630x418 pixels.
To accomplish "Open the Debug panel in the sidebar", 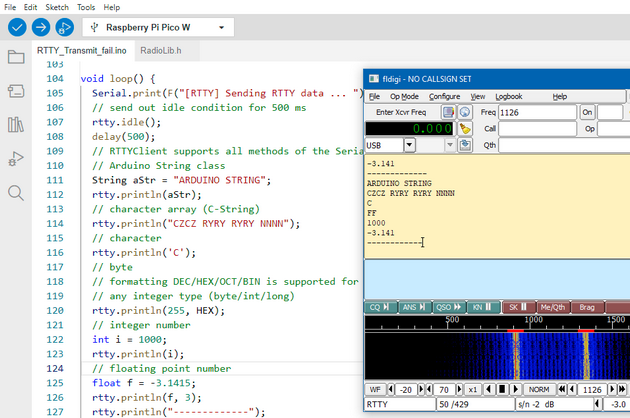I will coord(16,159).
